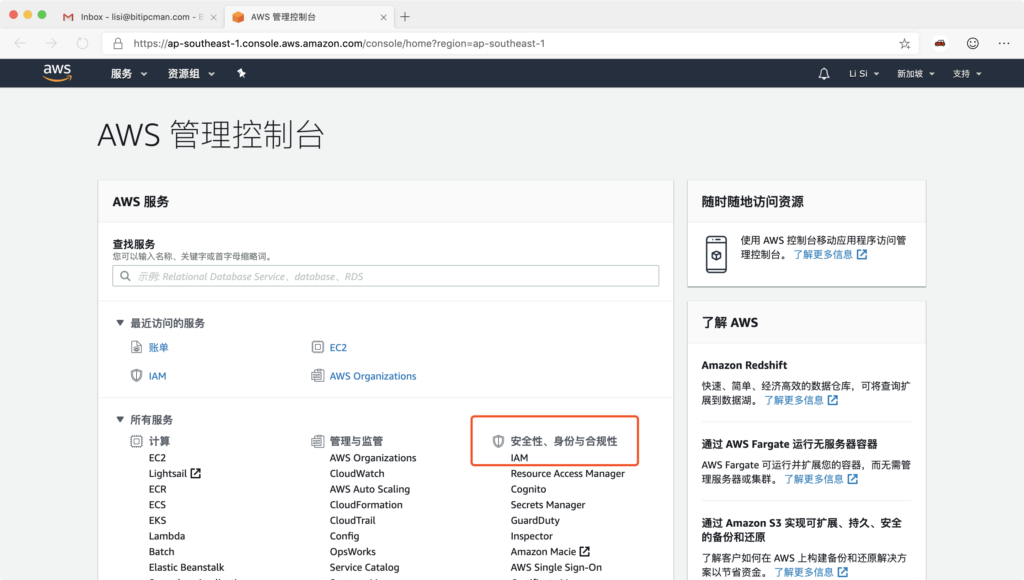Open Cognito service
Screen dimensions: 1024x580
tap(528, 489)
